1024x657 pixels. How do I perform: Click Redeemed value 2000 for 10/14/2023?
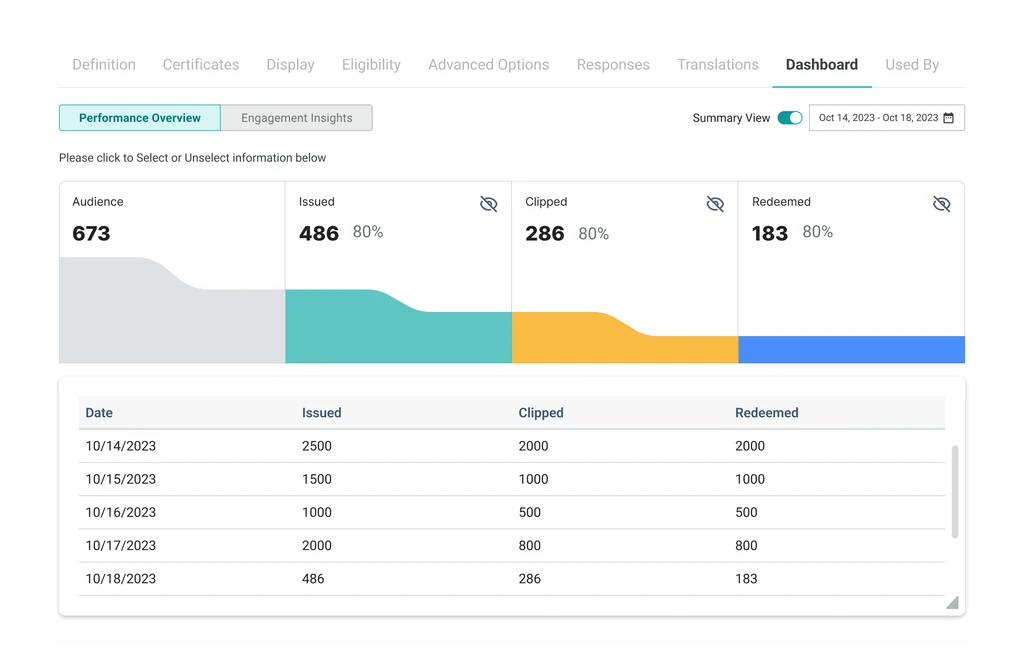(750, 446)
